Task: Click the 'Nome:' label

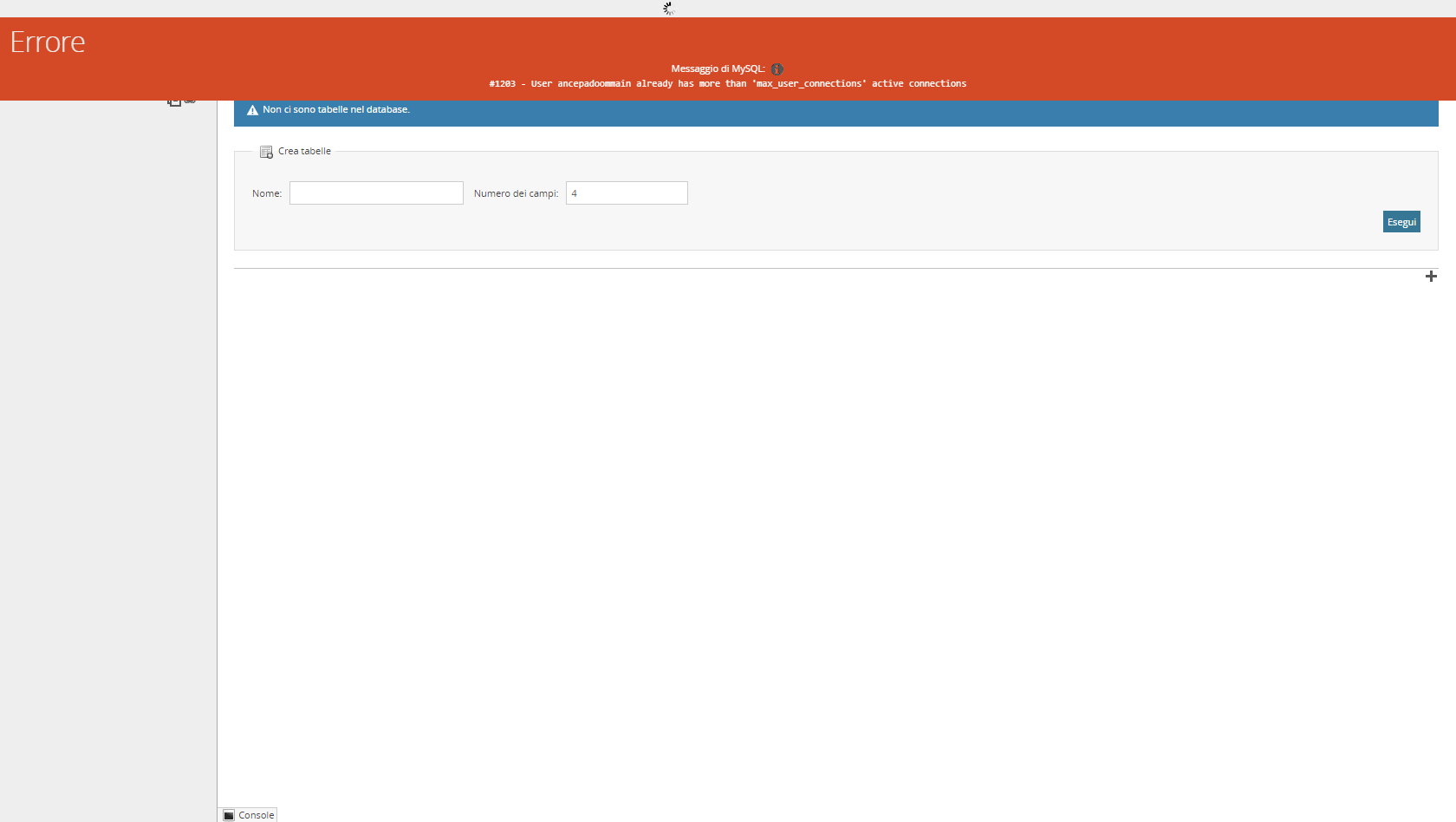Action: [267, 193]
